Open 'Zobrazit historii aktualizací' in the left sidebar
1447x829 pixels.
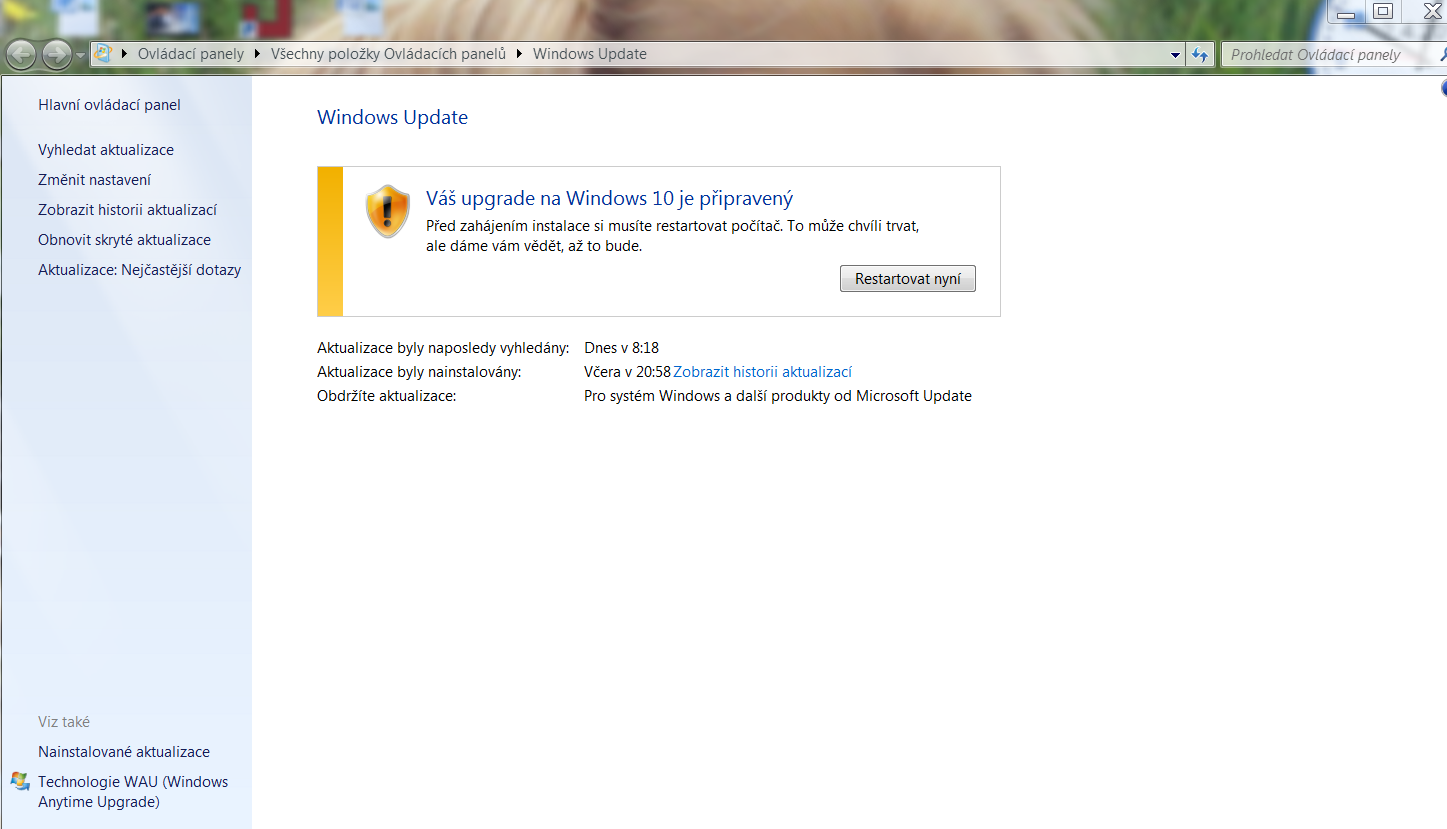click(128, 210)
